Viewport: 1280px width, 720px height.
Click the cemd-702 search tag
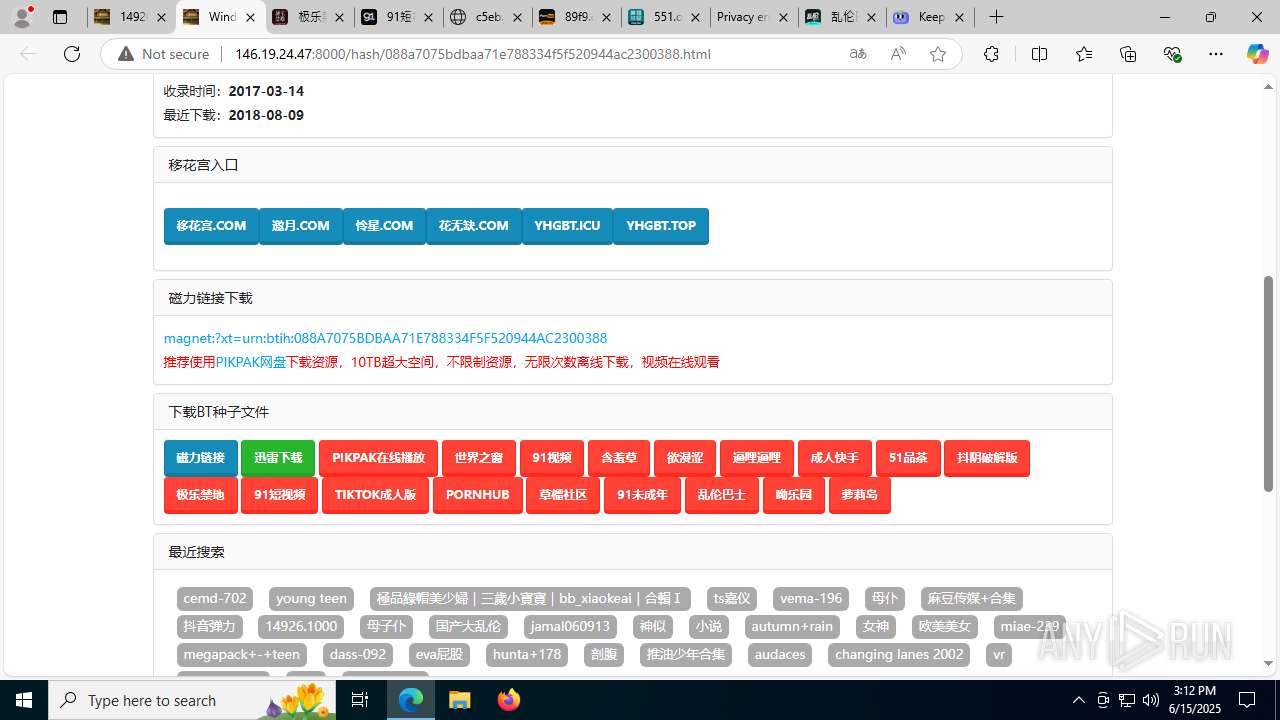[215, 598]
